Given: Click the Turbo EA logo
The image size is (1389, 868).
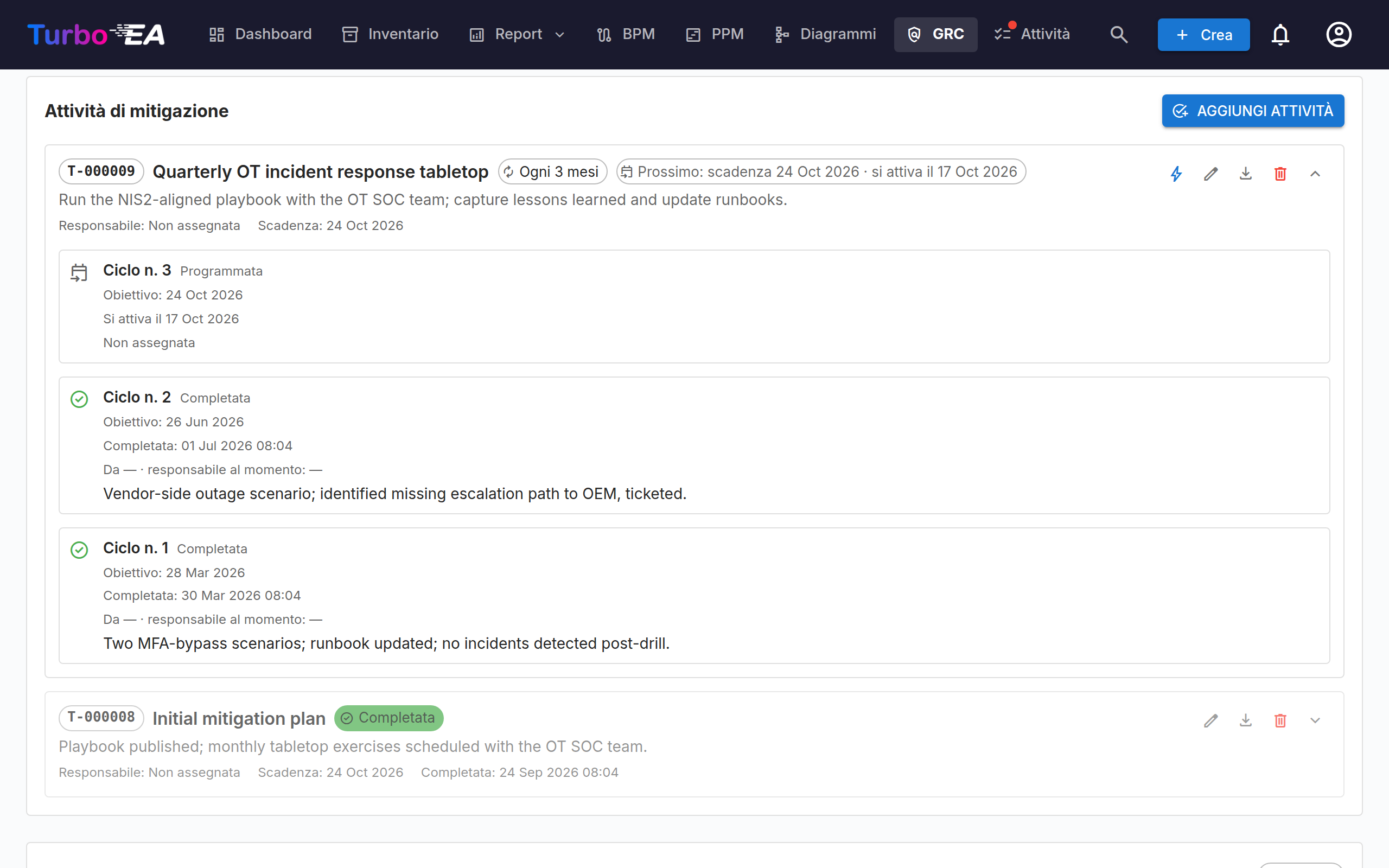Looking at the screenshot, I should click(x=97, y=34).
